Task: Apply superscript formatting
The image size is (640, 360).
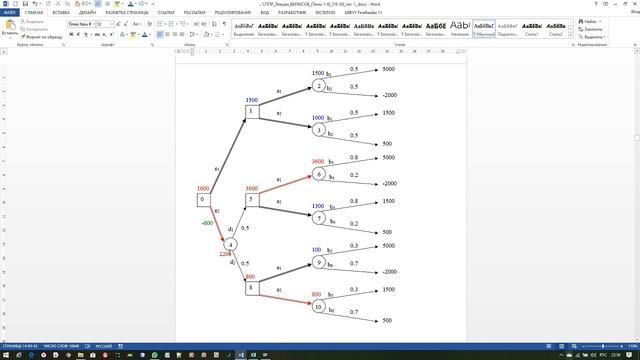Action: click(111, 34)
